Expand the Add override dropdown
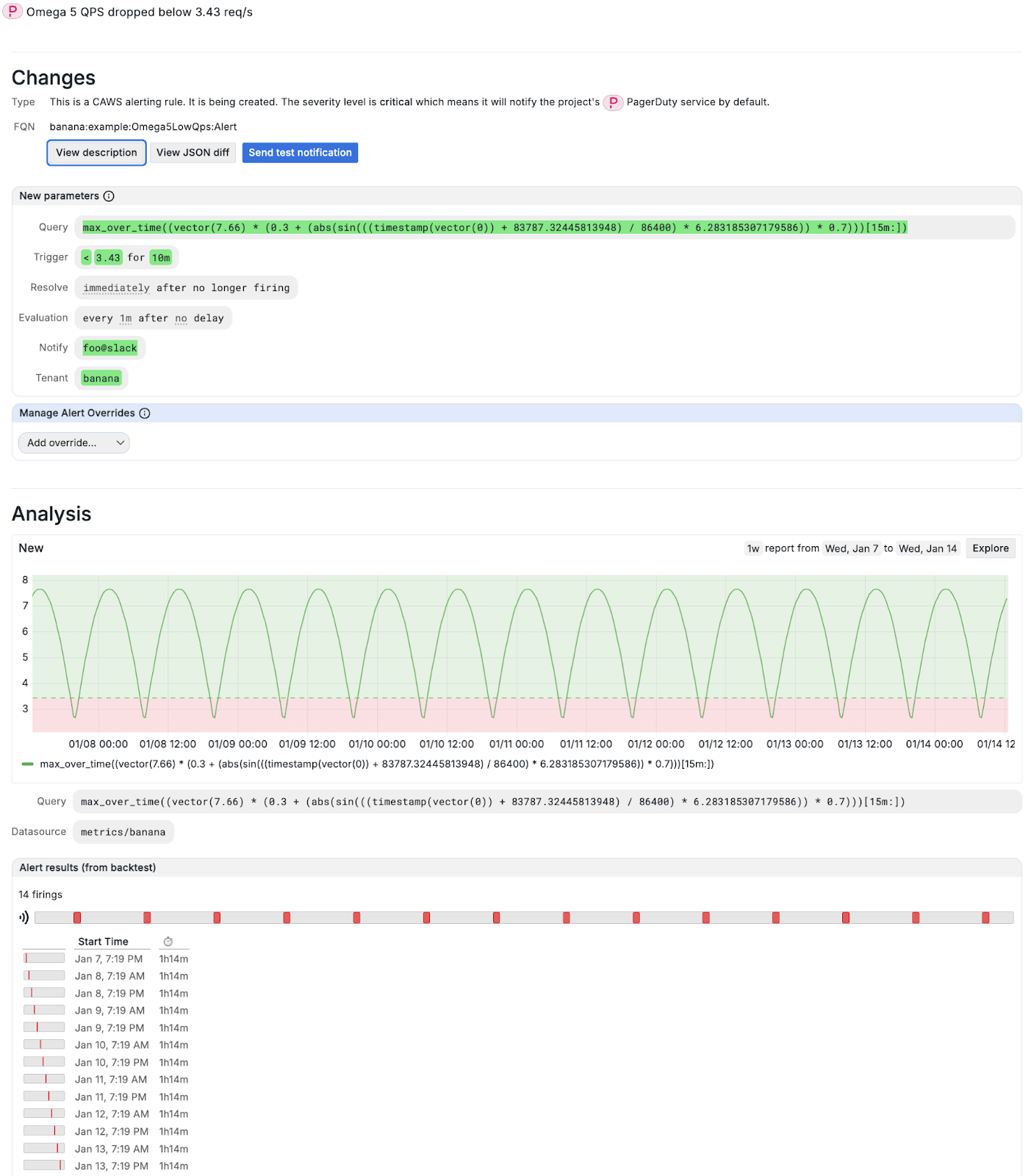 click(x=74, y=442)
